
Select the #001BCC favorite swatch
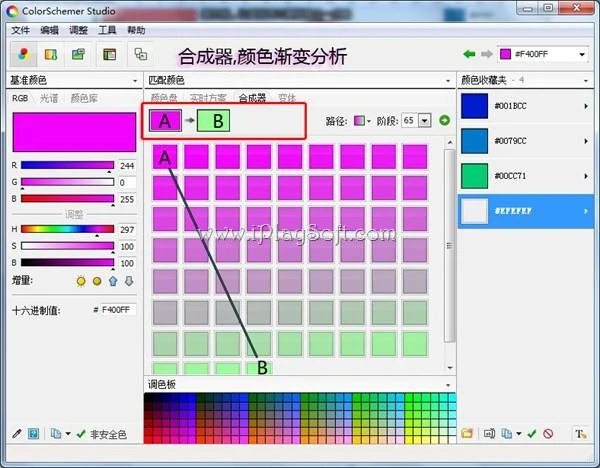(474, 106)
